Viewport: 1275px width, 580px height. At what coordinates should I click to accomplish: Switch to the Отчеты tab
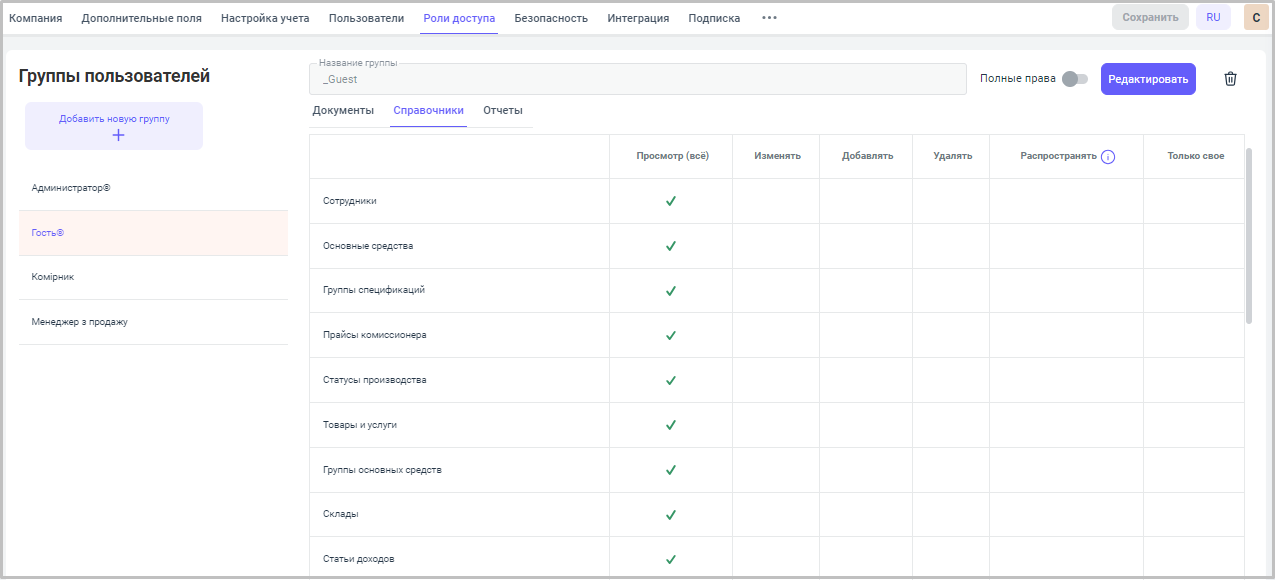502,110
